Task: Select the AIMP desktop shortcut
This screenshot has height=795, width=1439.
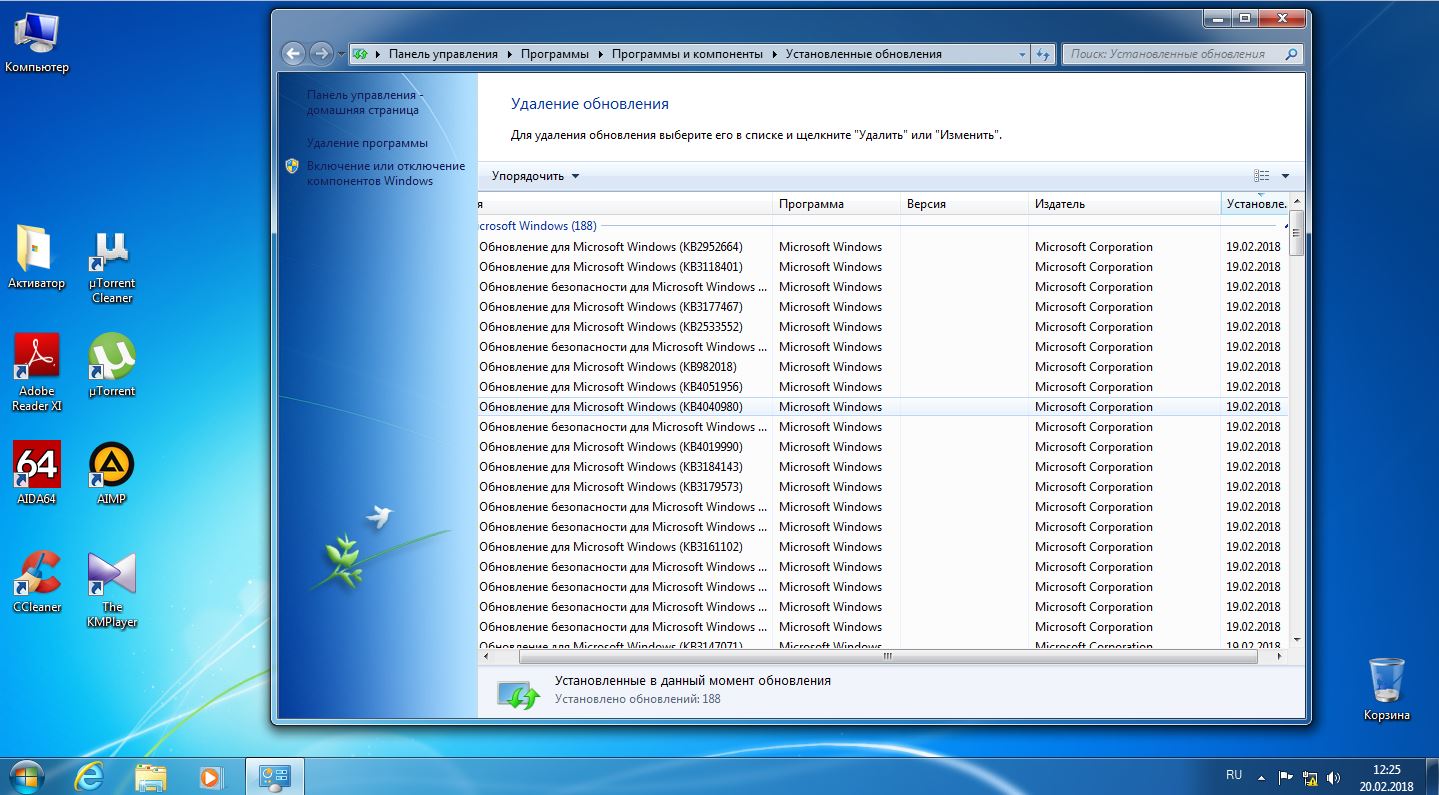Action: tap(112, 473)
